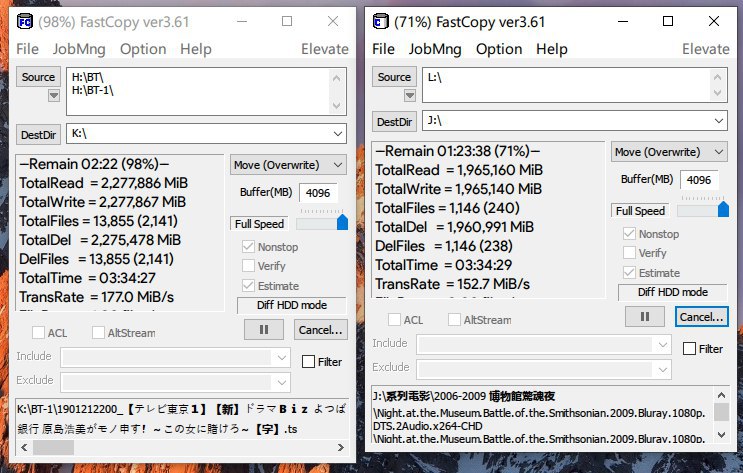Check the ACL option in the left window

click(39, 333)
